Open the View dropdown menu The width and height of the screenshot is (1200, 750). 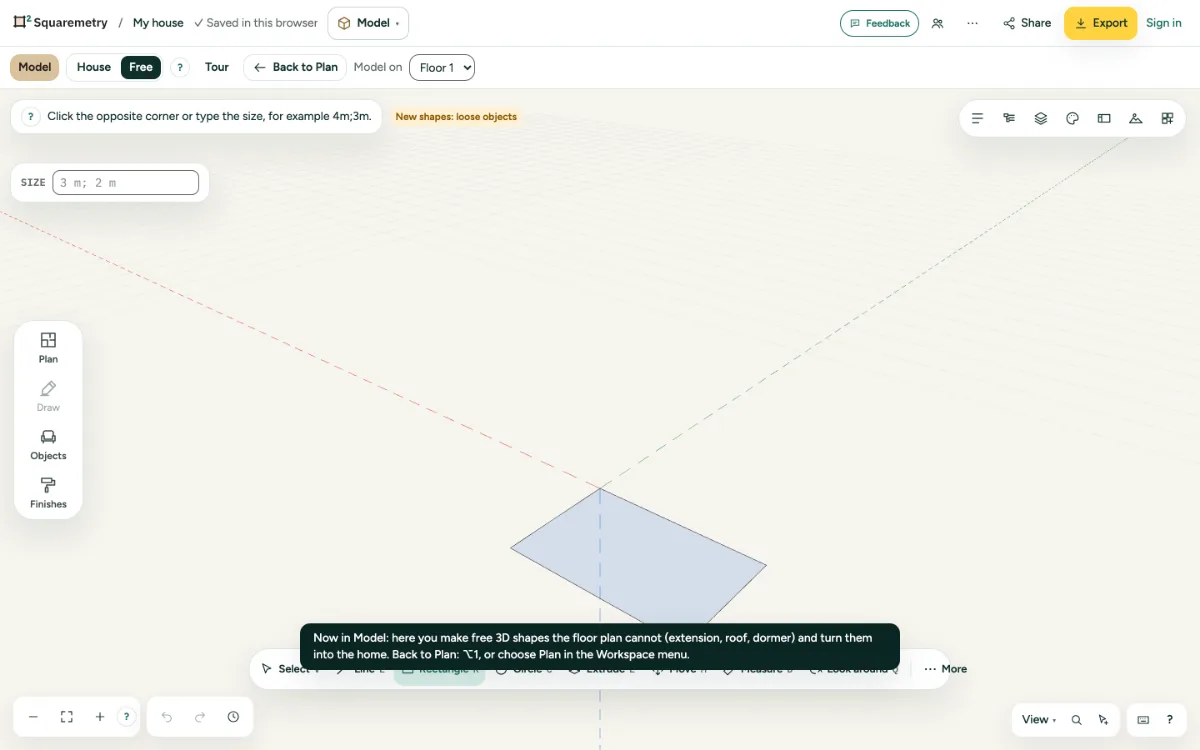click(1038, 720)
